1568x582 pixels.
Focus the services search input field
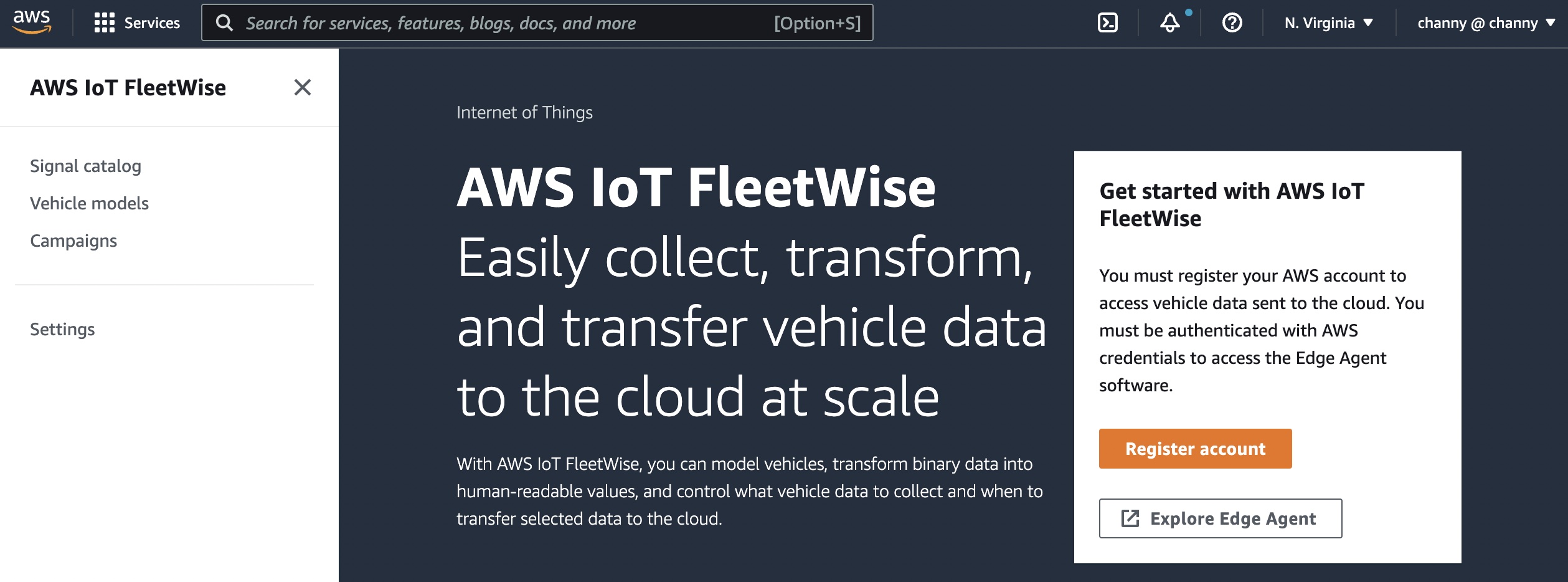[x=498, y=23]
